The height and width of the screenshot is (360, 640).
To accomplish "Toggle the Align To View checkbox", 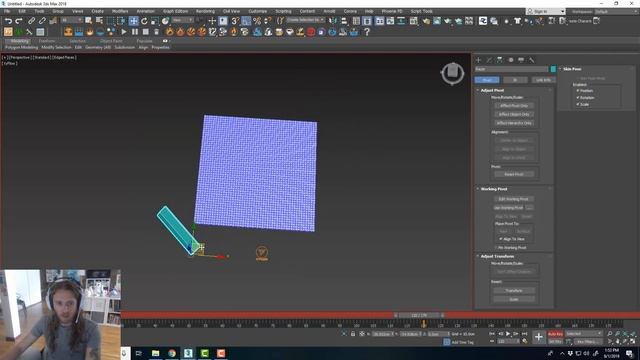I will point(501,239).
